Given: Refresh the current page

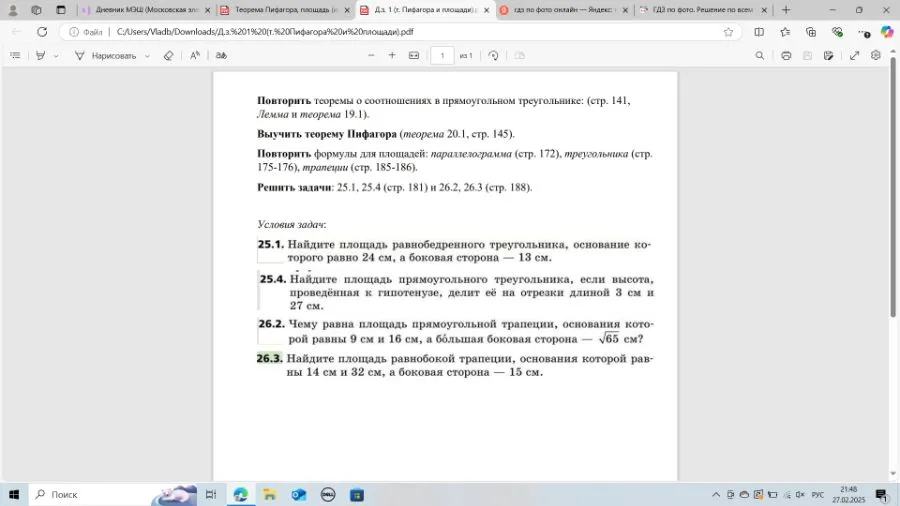Looking at the screenshot, I should pyautogui.click(x=42, y=32).
